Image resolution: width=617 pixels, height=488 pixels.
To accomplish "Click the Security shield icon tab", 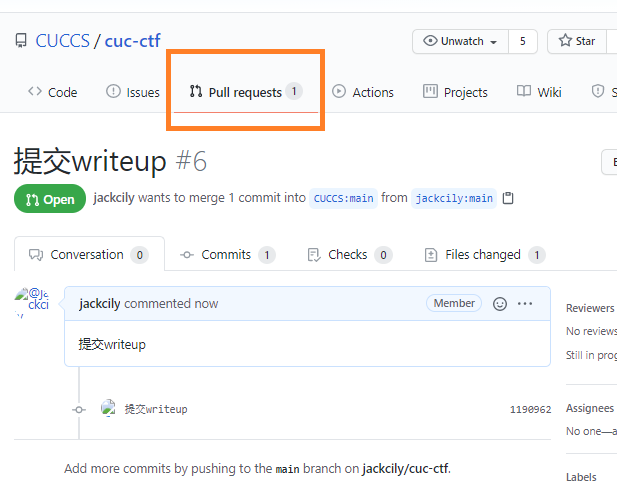I will (x=598, y=91).
